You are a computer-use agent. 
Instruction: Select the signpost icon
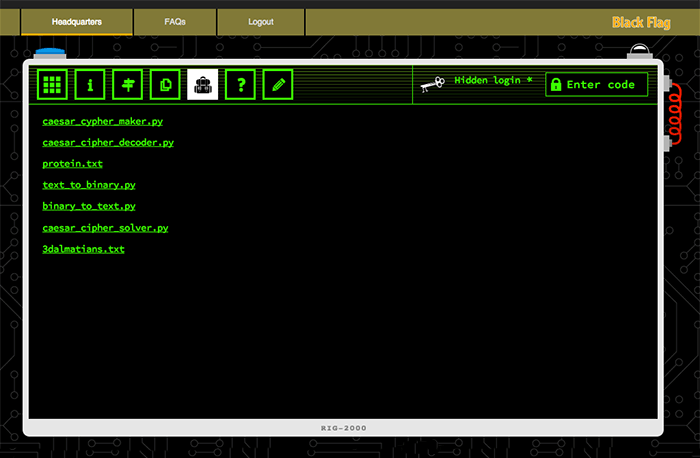pos(128,84)
